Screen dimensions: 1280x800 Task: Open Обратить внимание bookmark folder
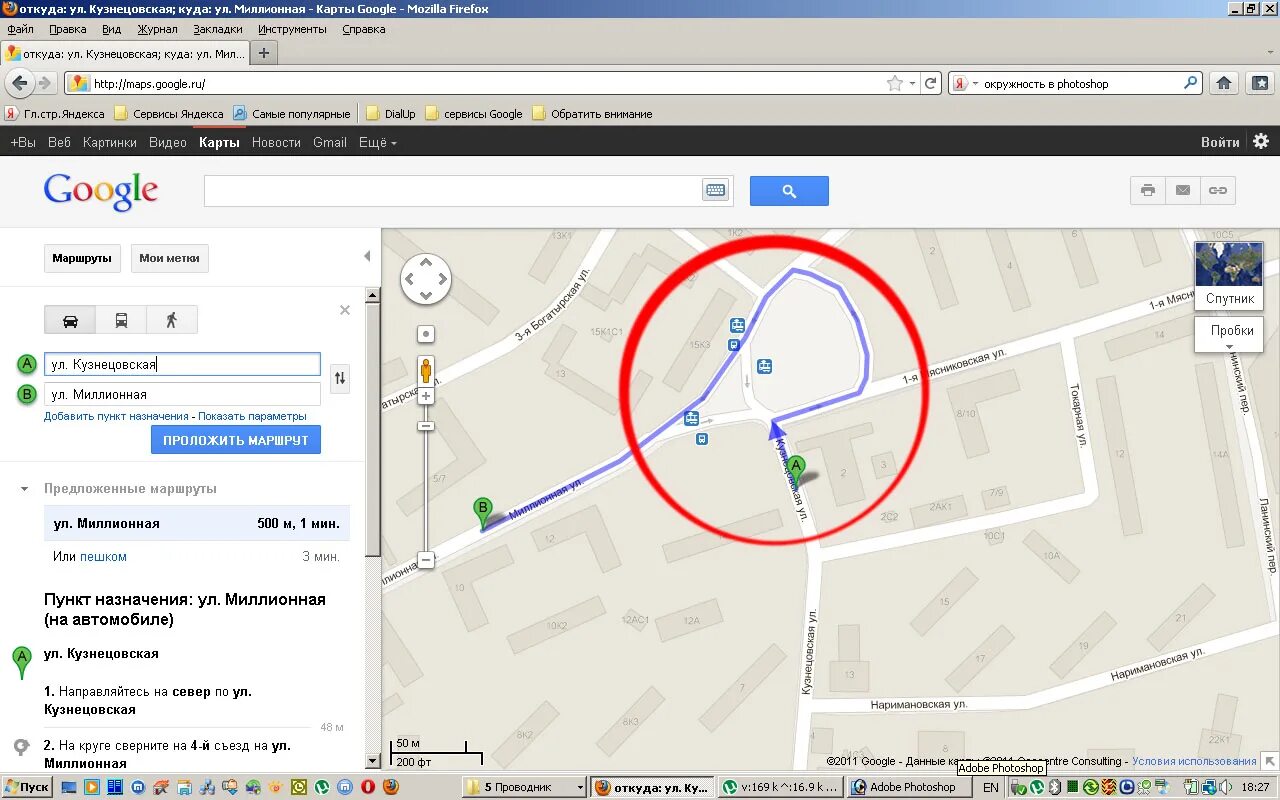pos(592,114)
